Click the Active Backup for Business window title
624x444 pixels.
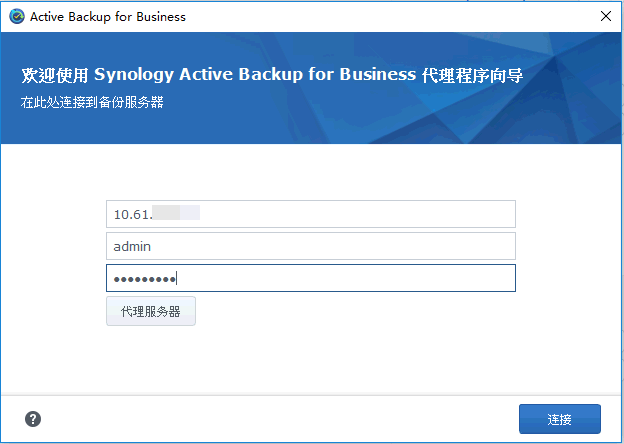pos(108,17)
